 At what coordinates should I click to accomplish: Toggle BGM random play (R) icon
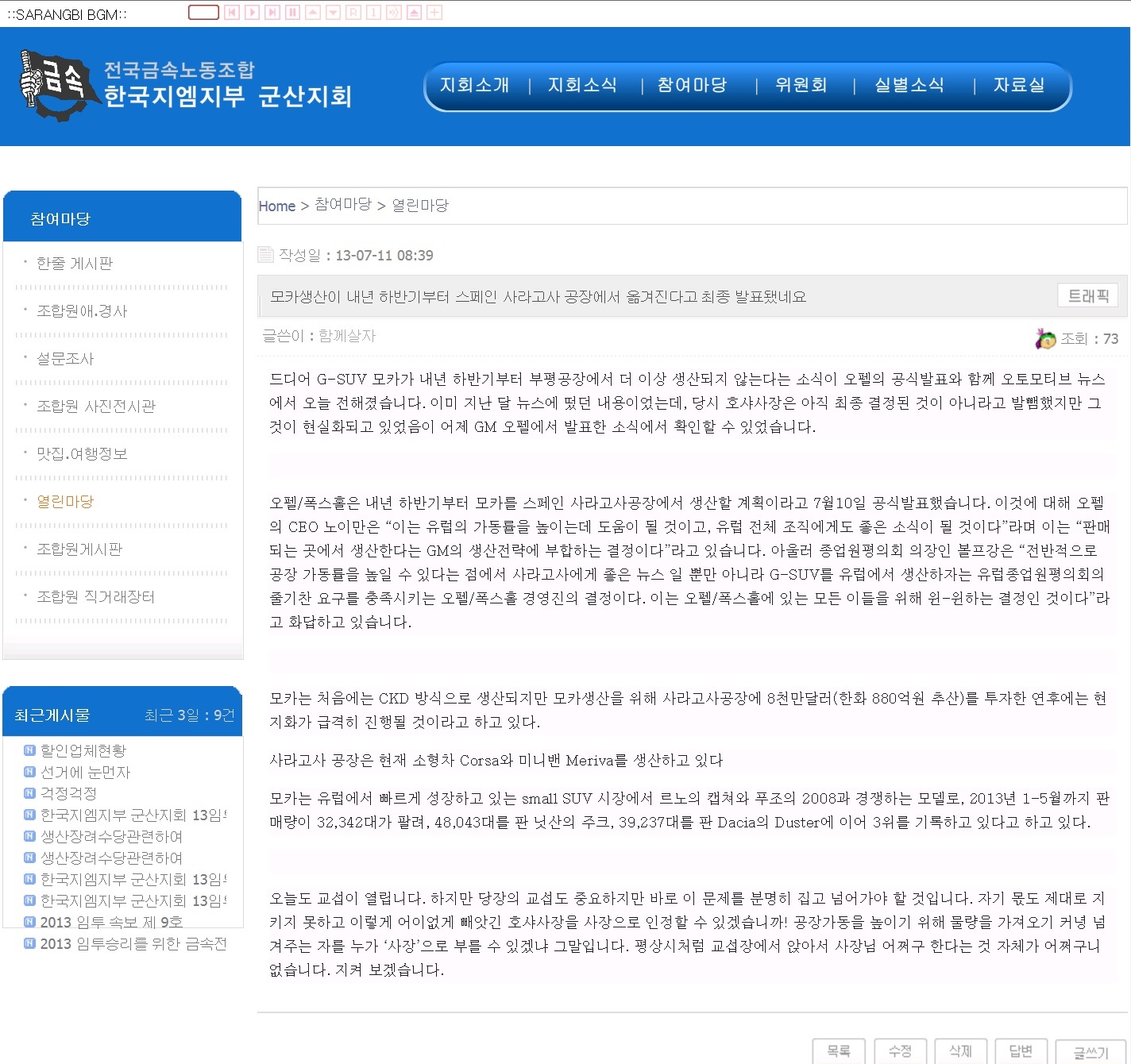tap(353, 12)
